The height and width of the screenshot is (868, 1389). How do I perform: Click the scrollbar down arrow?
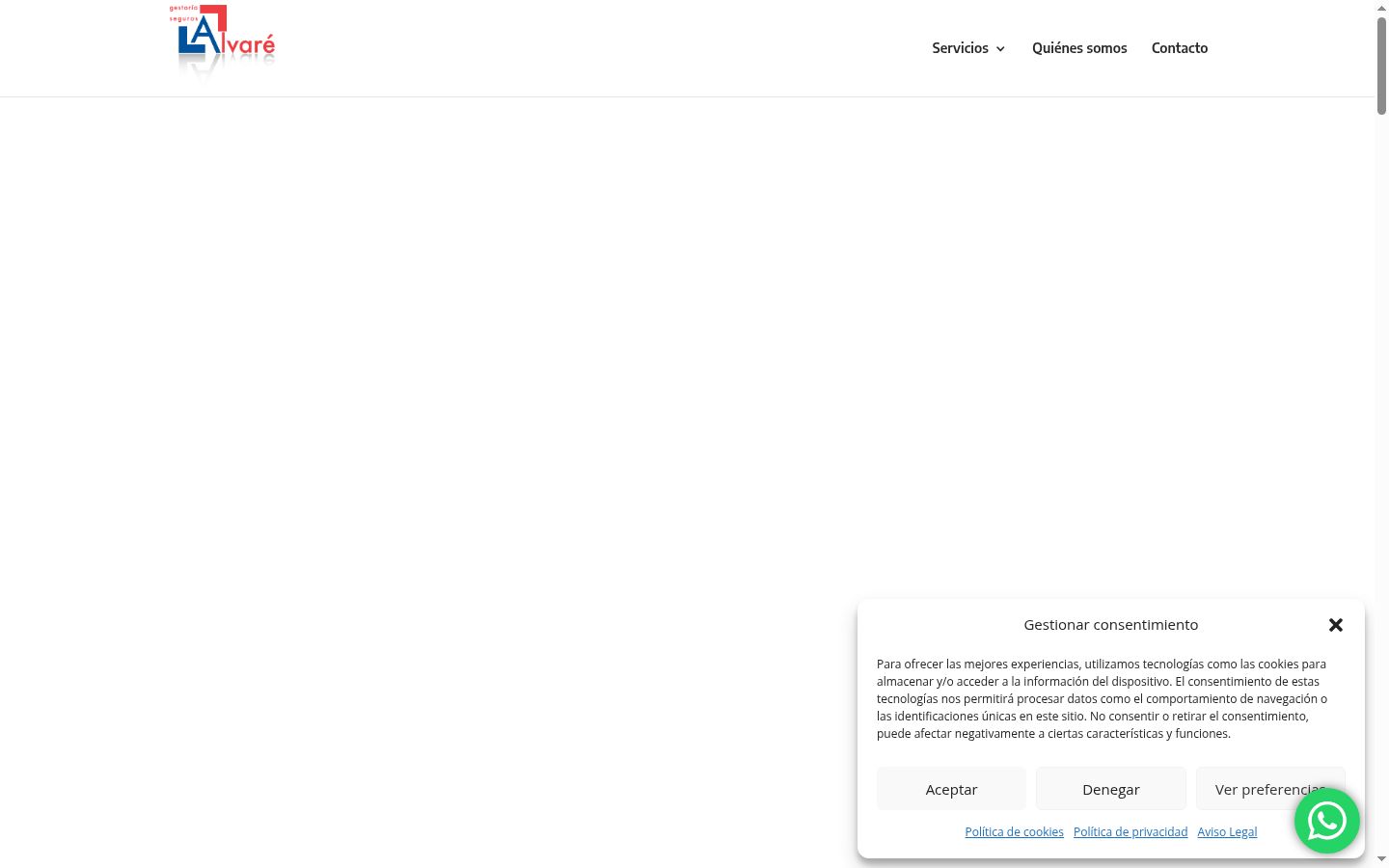pyautogui.click(x=1381, y=858)
